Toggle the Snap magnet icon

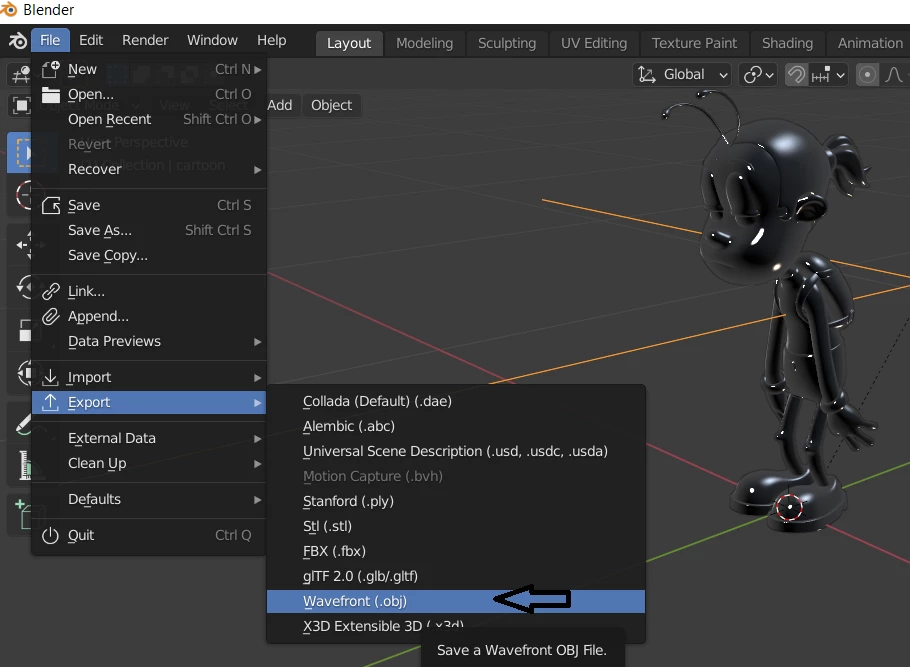[x=796, y=75]
